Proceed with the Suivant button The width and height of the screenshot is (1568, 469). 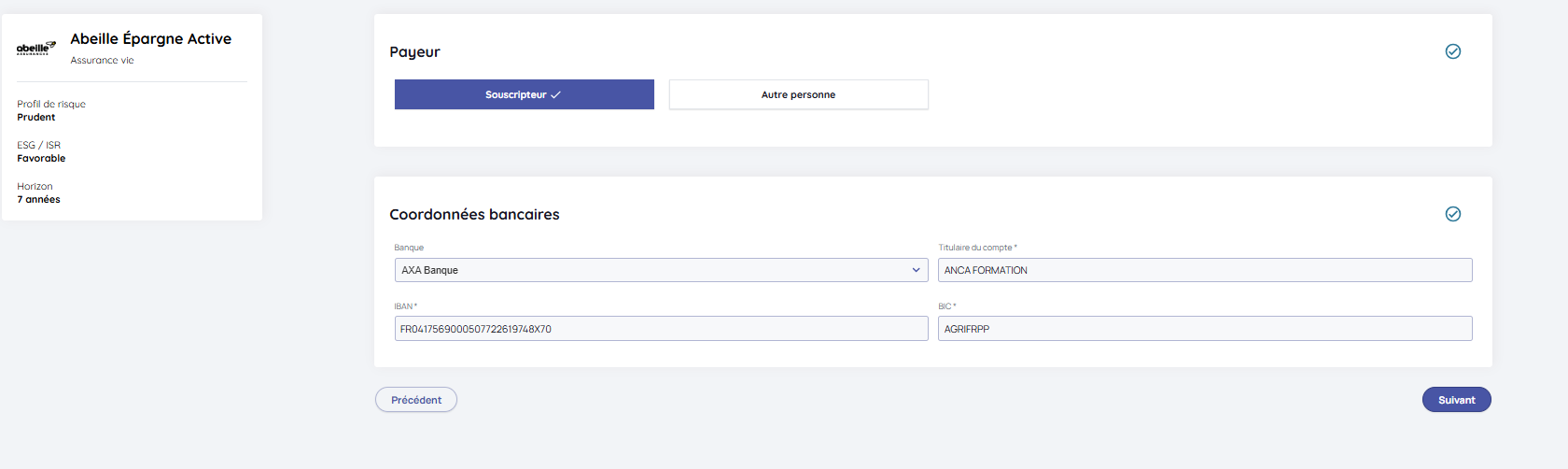[1456, 400]
